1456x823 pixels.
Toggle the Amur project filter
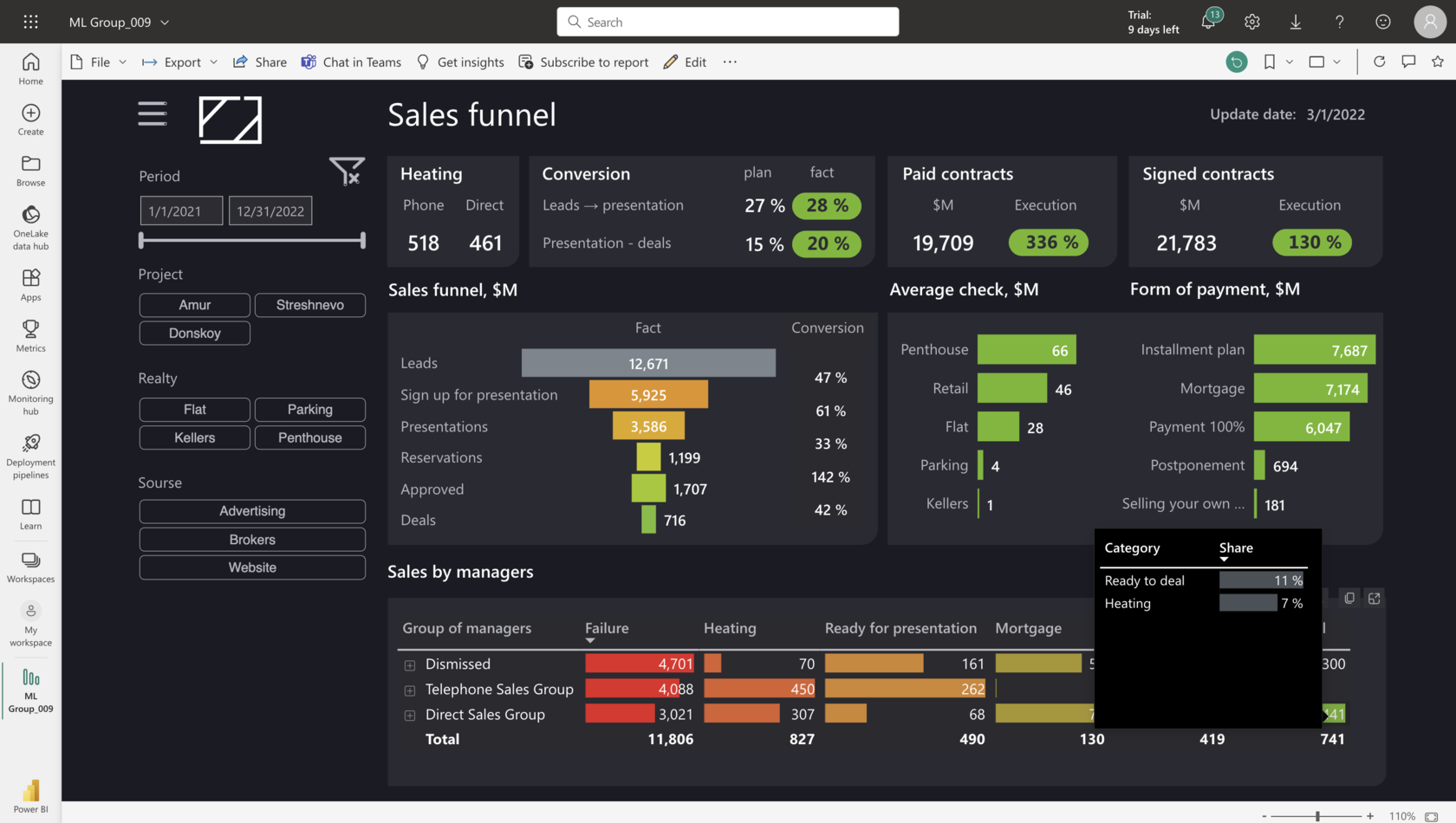[195, 305]
